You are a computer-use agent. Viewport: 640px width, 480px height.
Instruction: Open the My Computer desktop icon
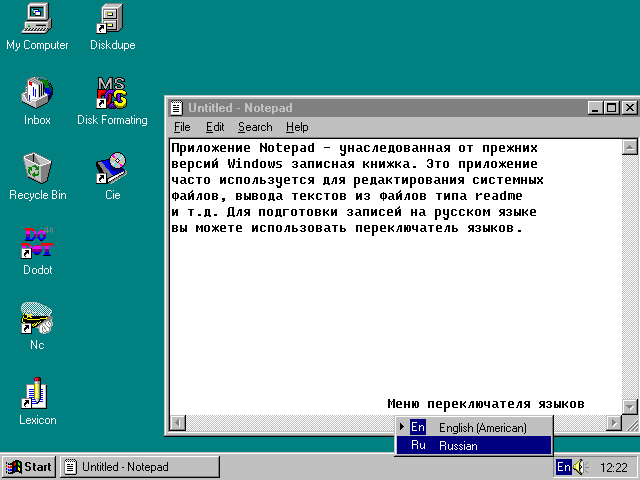tap(37, 19)
